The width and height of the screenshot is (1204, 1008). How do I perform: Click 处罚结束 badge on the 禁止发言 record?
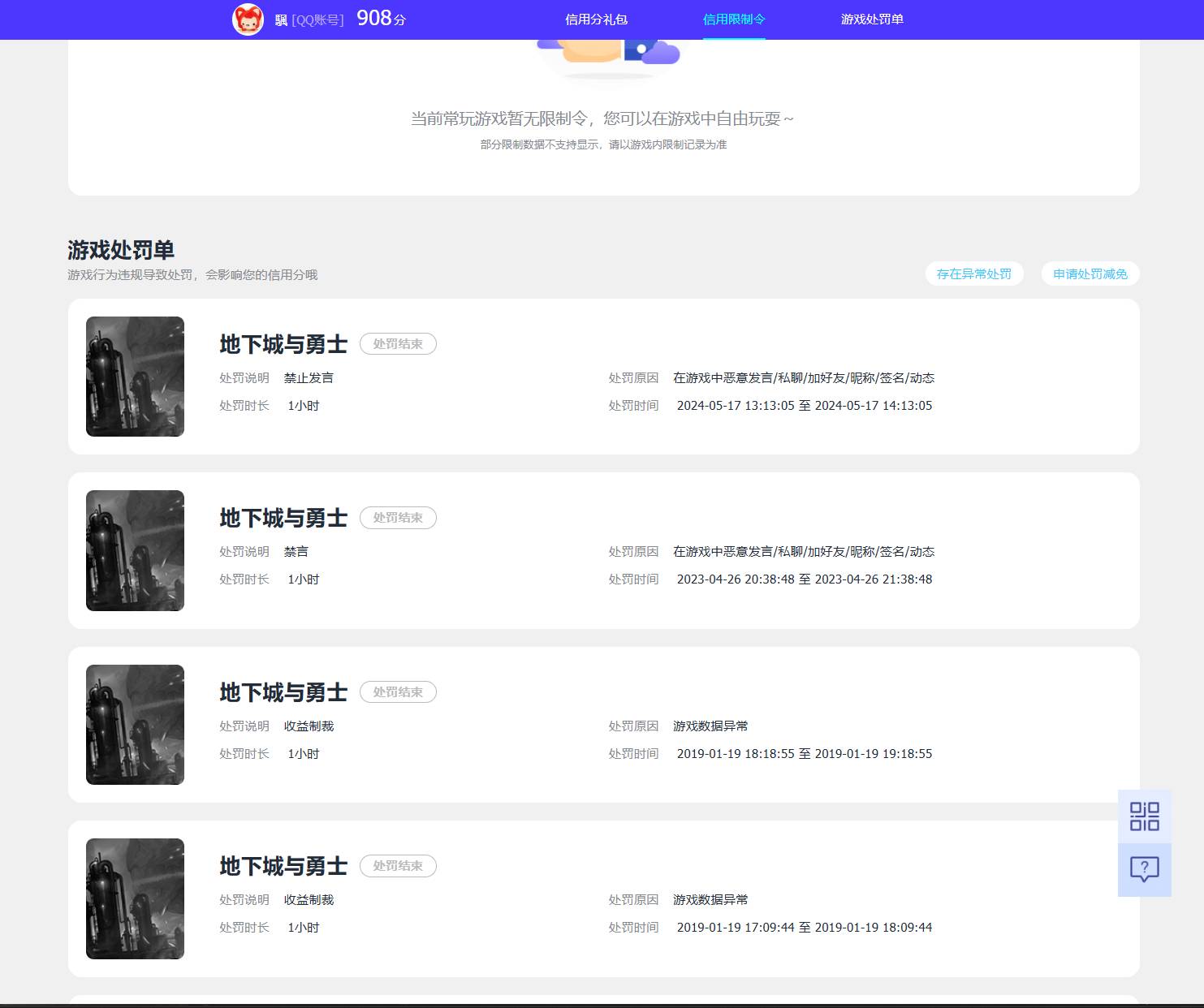coord(398,344)
